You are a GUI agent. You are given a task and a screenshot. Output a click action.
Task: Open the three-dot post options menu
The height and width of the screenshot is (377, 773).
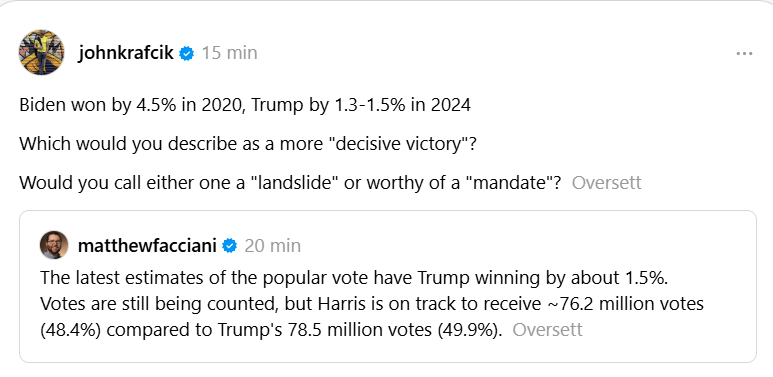(x=744, y=53)
